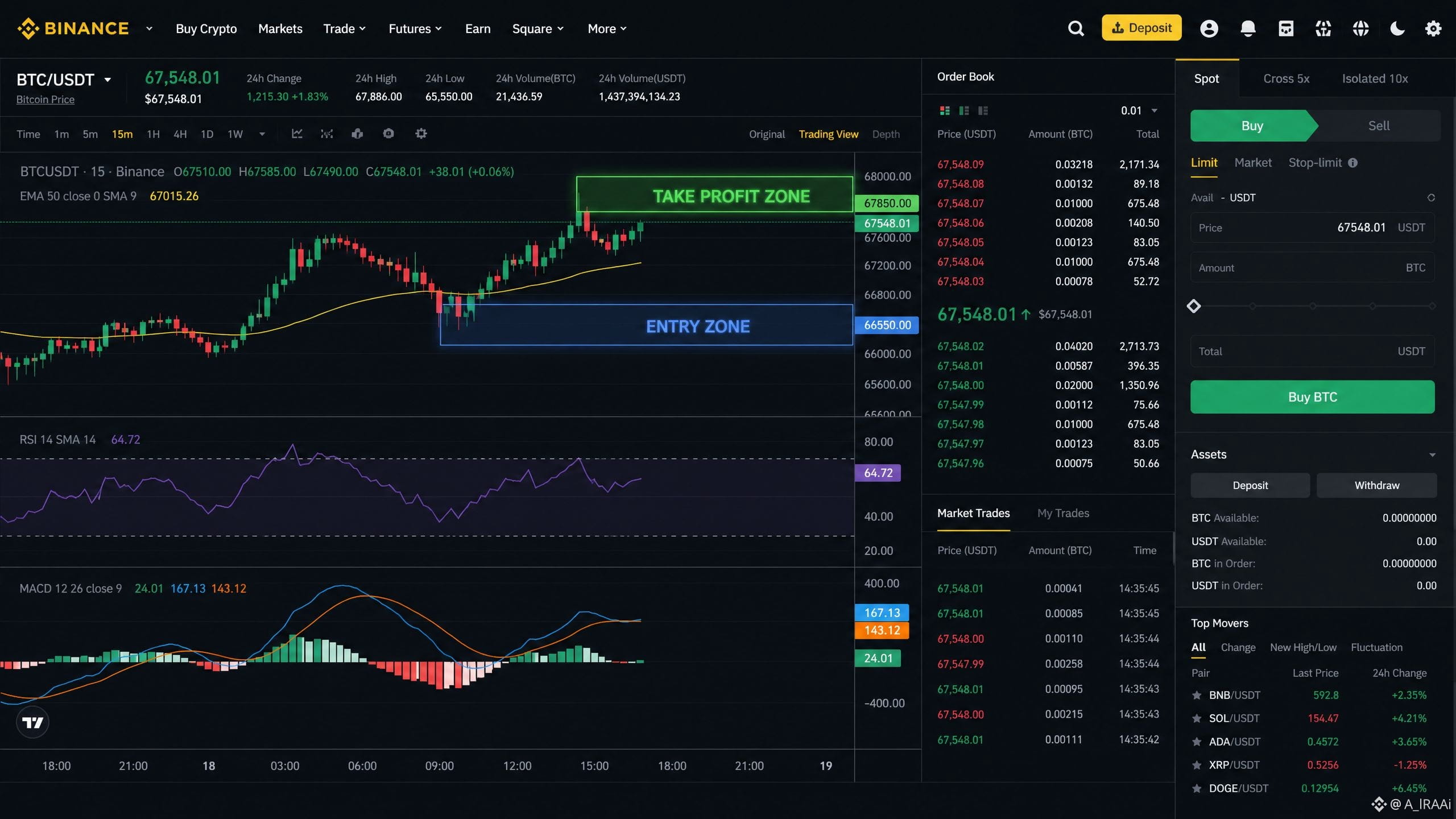Click Deposit button under Assets
This screenshot has height=819, width=1456.
click(1250, 485)
